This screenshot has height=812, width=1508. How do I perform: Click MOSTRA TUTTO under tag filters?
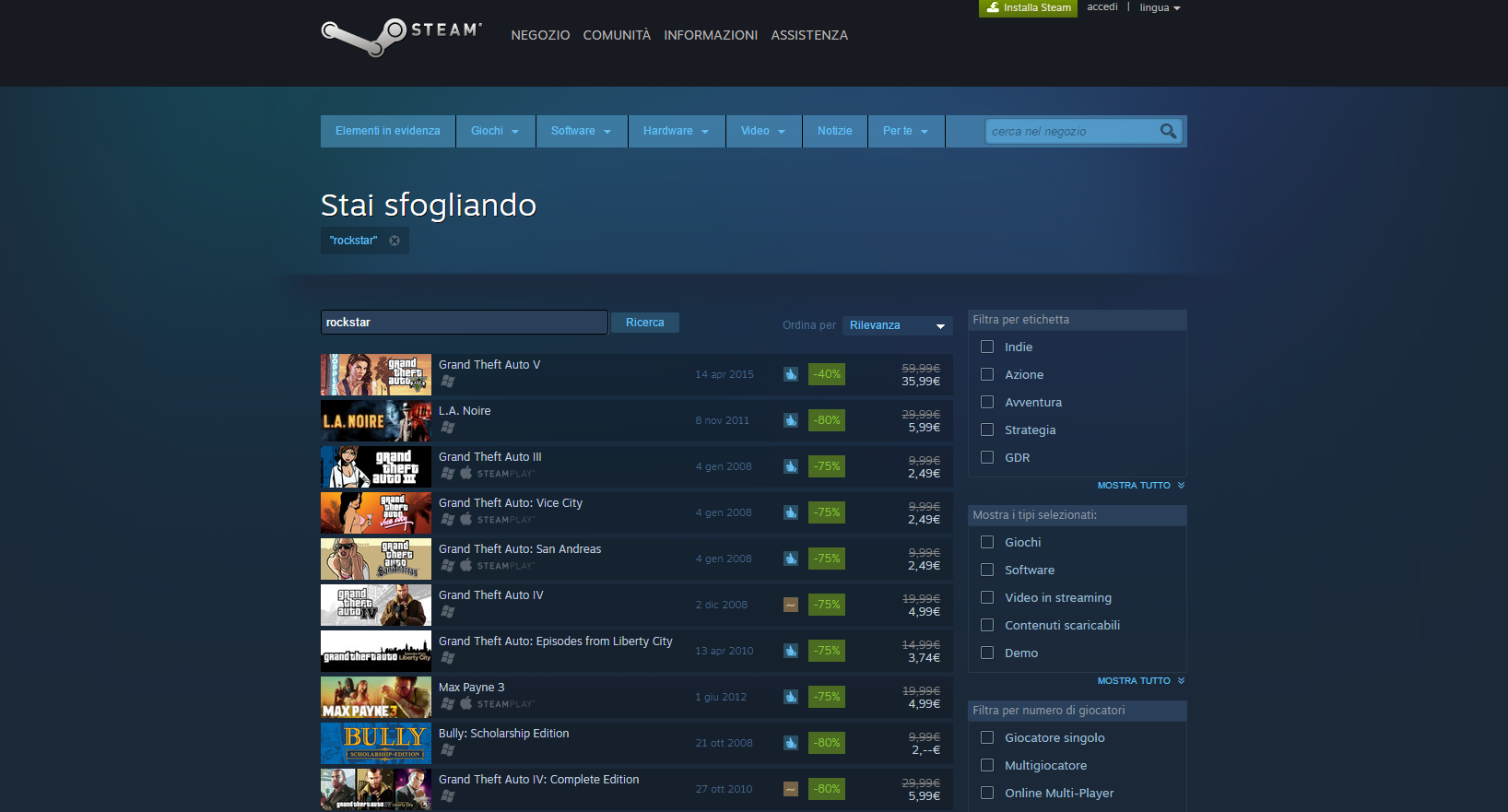coord(1139,485)
